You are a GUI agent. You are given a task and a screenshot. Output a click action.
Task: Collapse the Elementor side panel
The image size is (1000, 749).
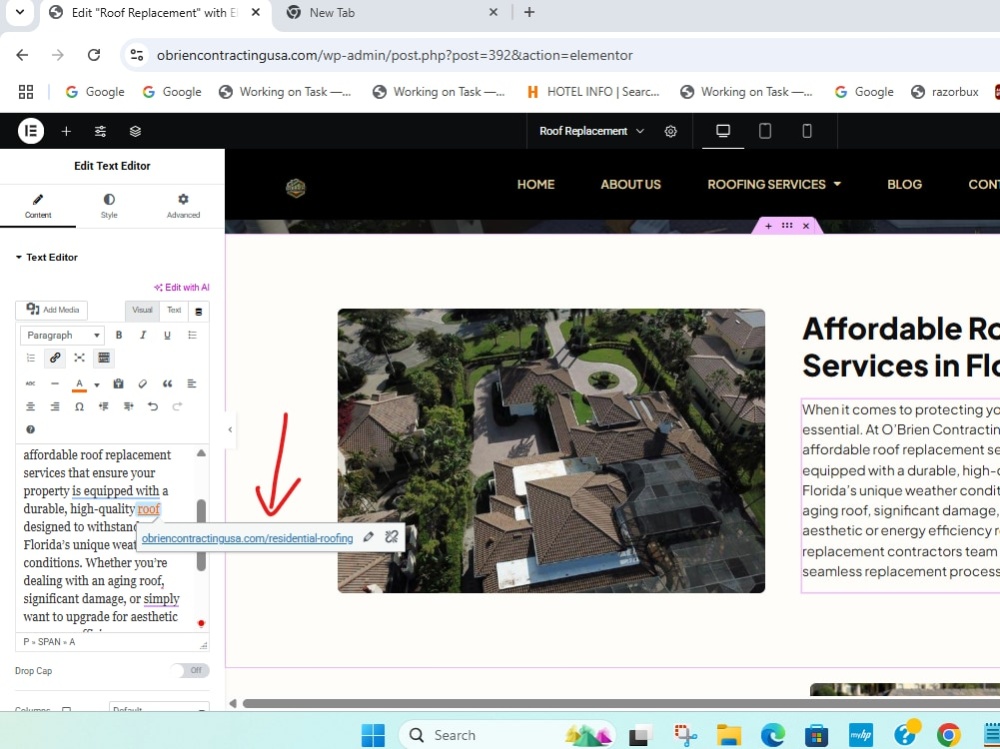[x=230, y=429]
